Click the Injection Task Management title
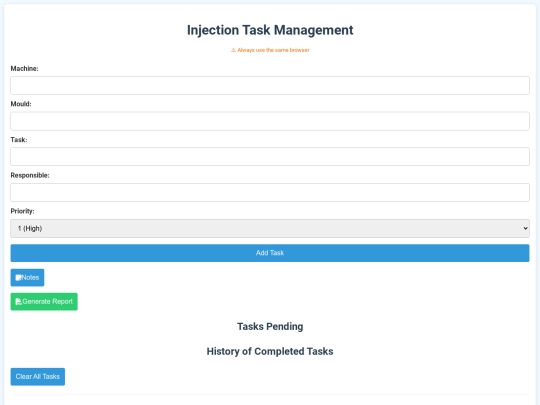Viewport: 540px width, 405px height. point(270,30)
